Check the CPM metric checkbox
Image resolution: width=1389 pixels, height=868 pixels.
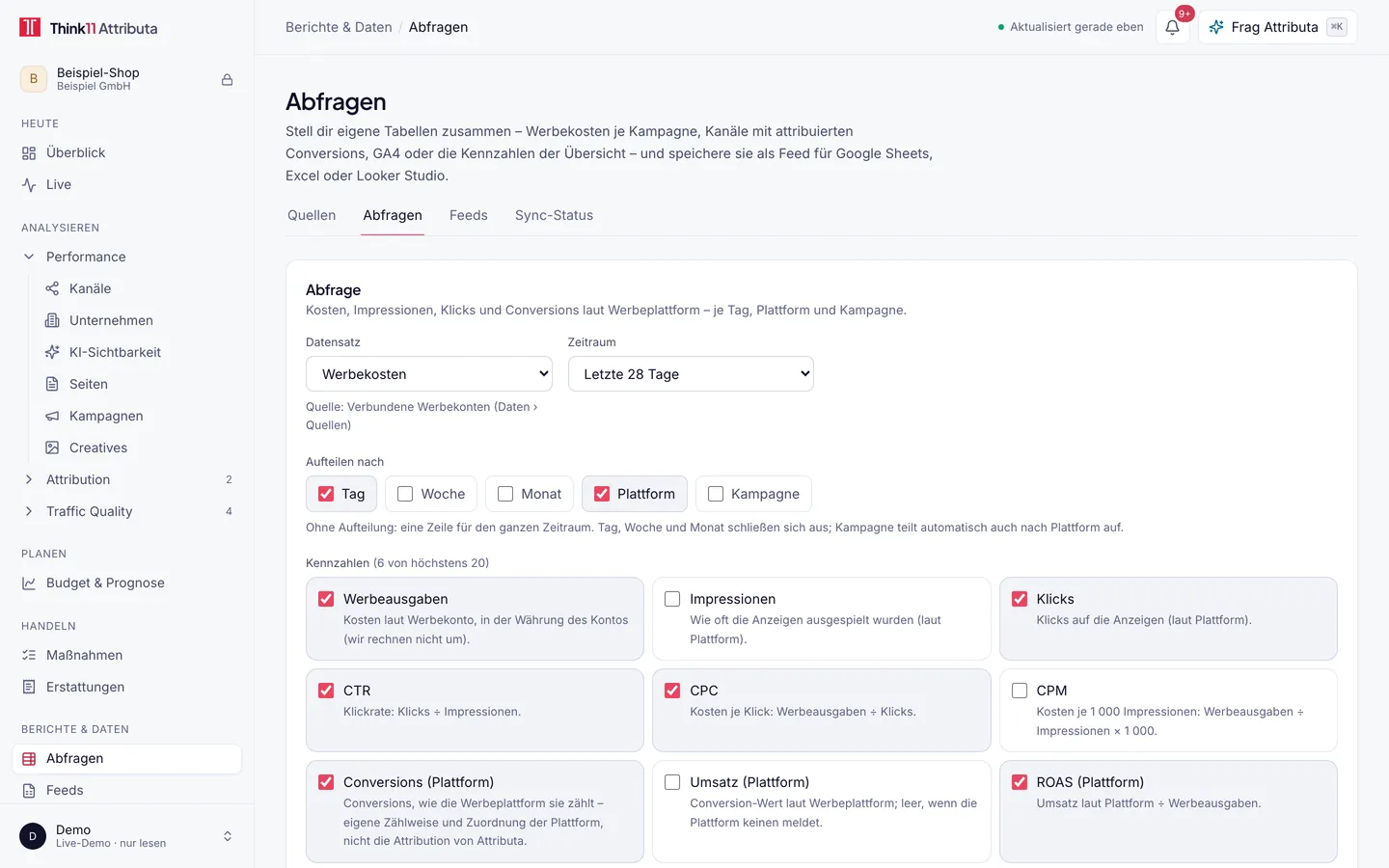coord(1020,691)
